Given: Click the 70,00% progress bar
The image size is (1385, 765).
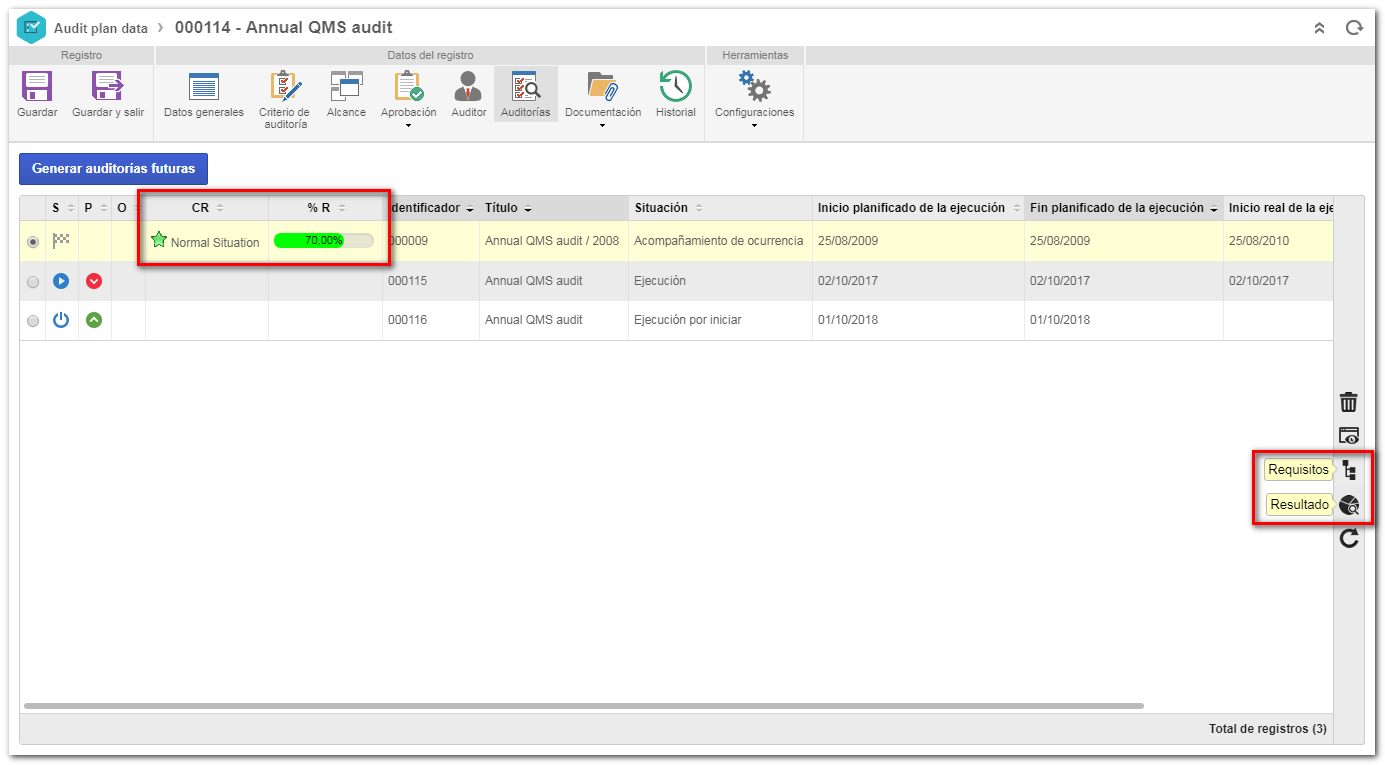Looking at the screenshot, I should tap(323, 241).
